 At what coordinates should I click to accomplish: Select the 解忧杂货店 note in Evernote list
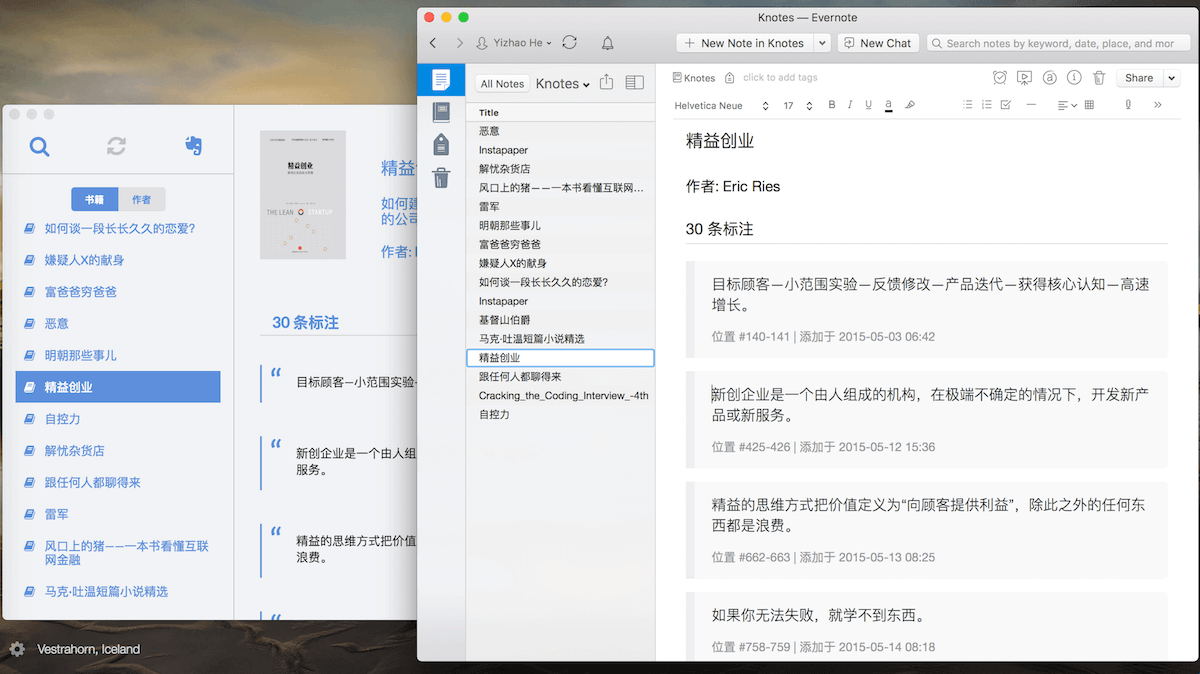[561, 169]
